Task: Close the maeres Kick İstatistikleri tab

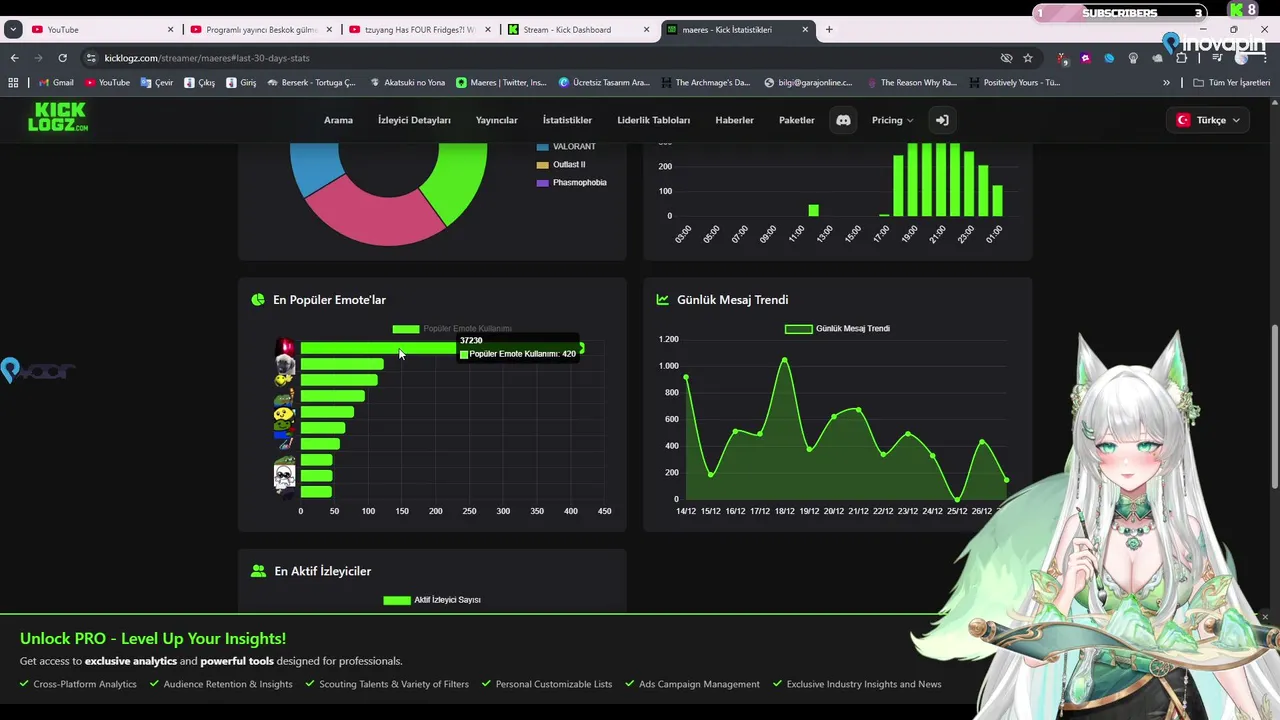Action: point(805,29)
